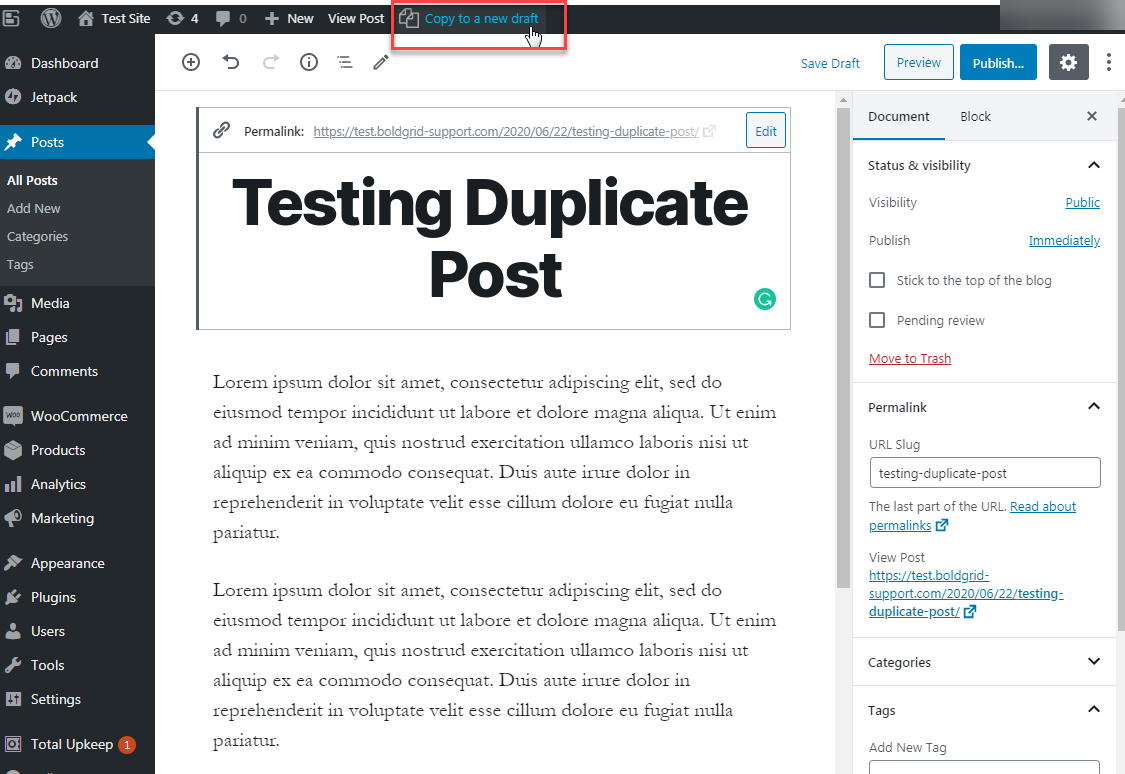
Task: Click the green Grammarly icon in title
Action: pos(764,298)
